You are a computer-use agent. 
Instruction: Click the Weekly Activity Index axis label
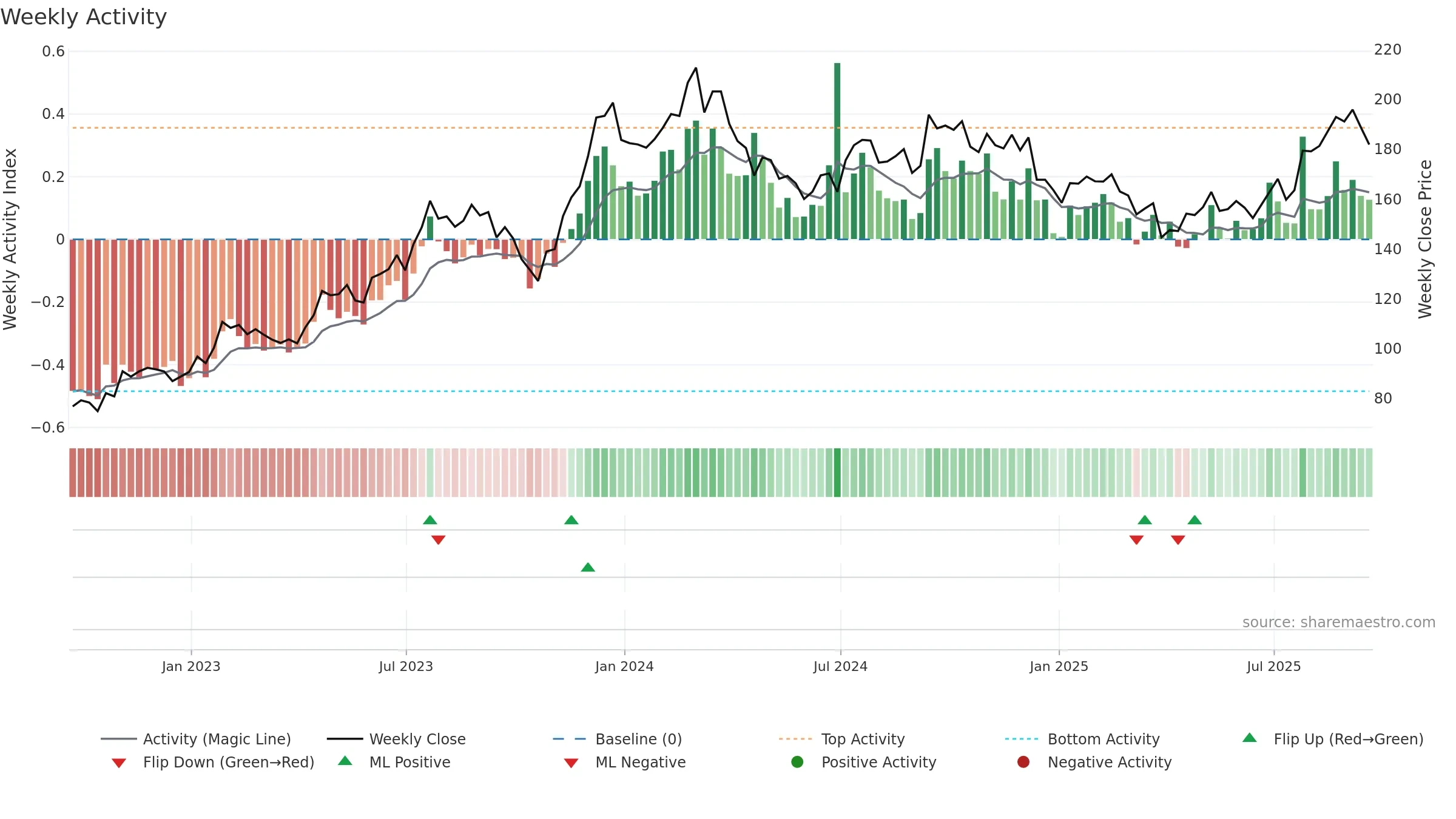10,239
